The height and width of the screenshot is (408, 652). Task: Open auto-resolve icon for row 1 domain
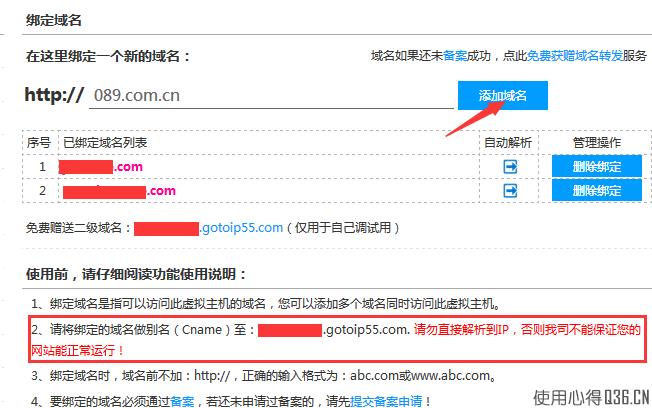click(510, 167)
